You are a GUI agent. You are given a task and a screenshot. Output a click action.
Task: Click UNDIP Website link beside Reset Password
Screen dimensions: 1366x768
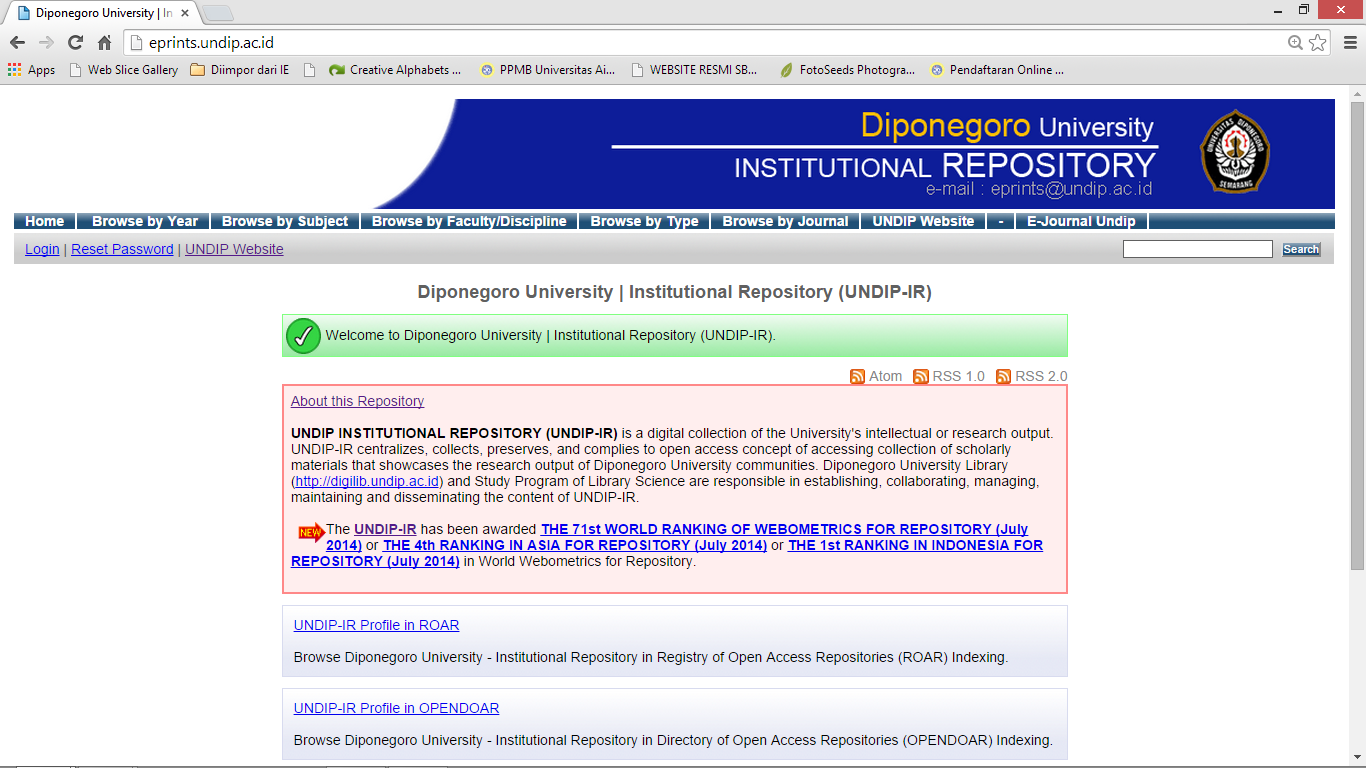(234, 249)
